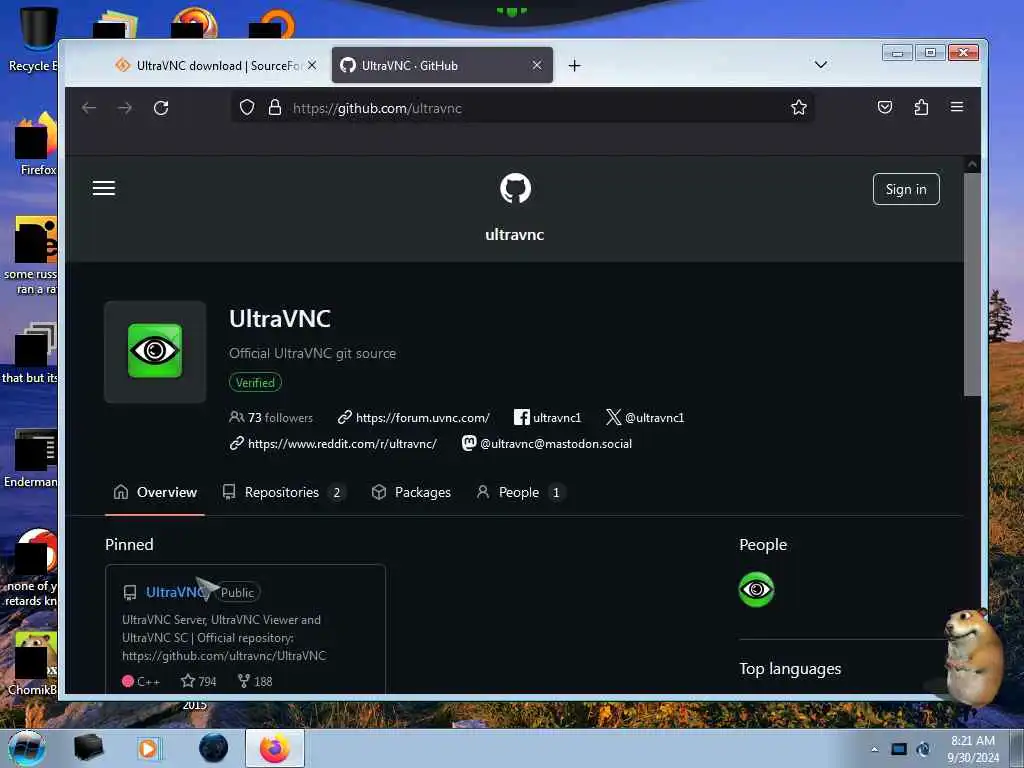This screenshot has height=768, width=1024.
Task: Open the Mastodon @ultravnc link
Action: click(x=547, y=444)
